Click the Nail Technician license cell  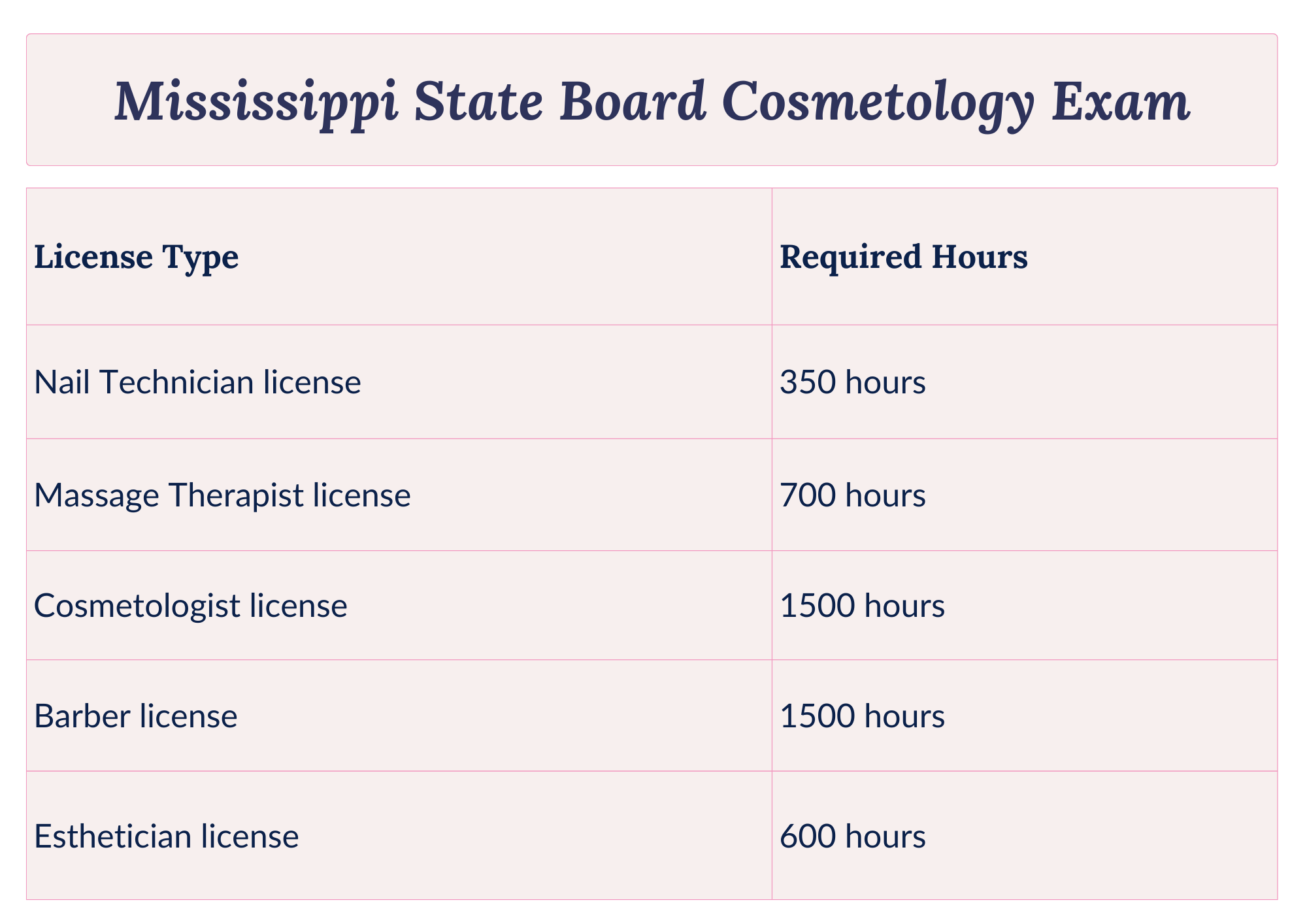(x=399, y=382)
